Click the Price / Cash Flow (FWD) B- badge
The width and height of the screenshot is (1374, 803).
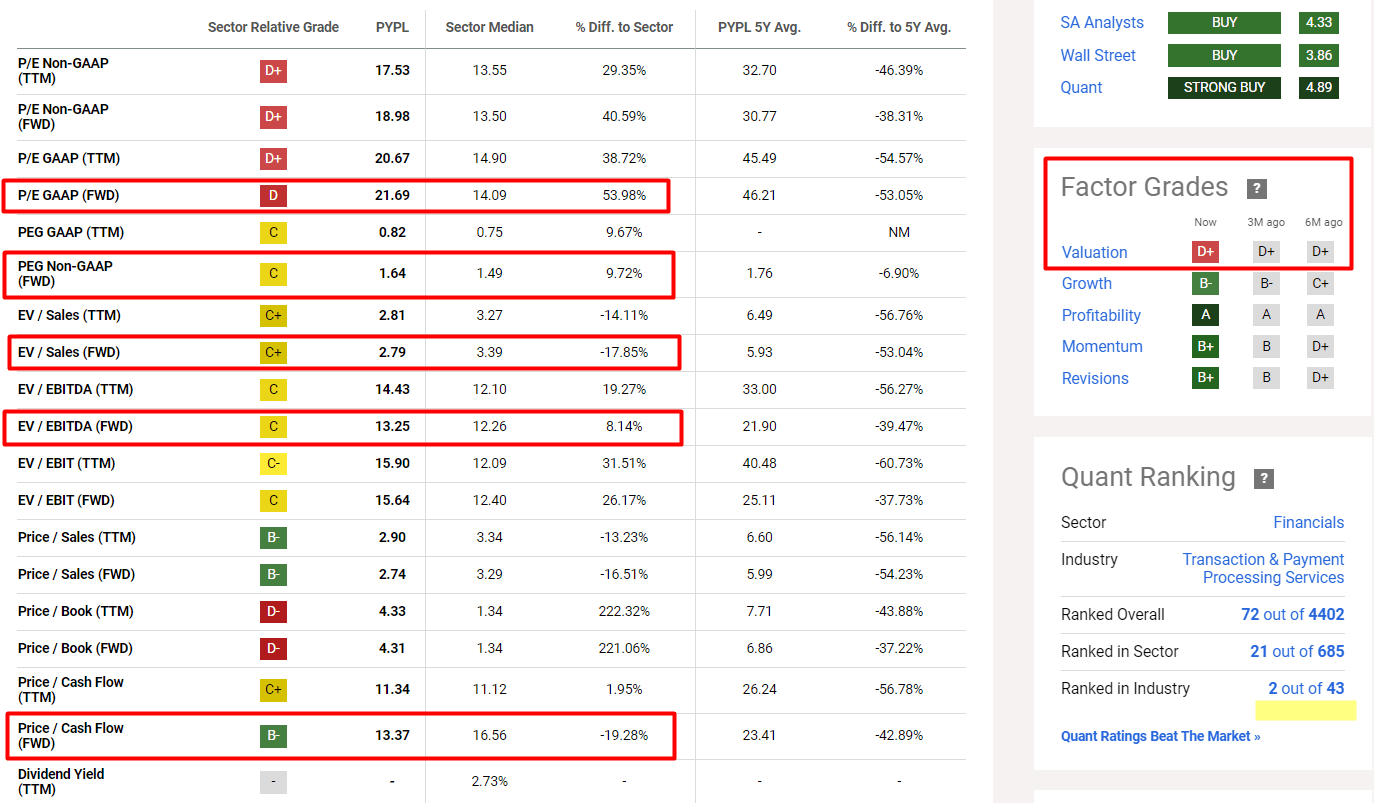pos(273,736)
